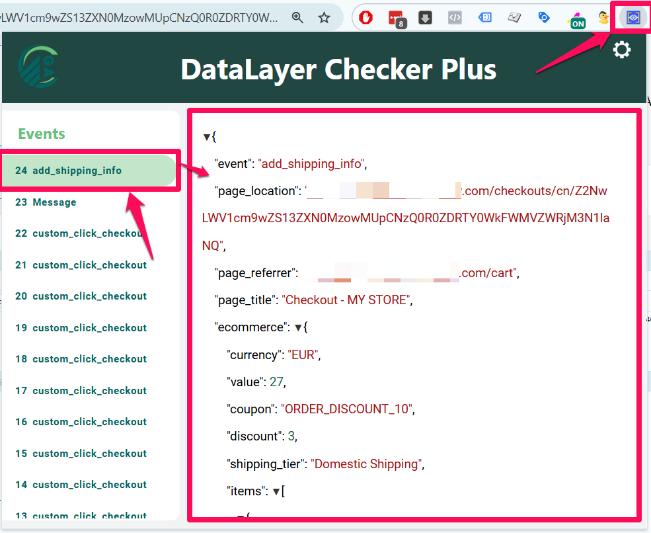Viewport: 651px width, 533px height.
Task: Click the browser address bar URL
Action: (139, 17)
